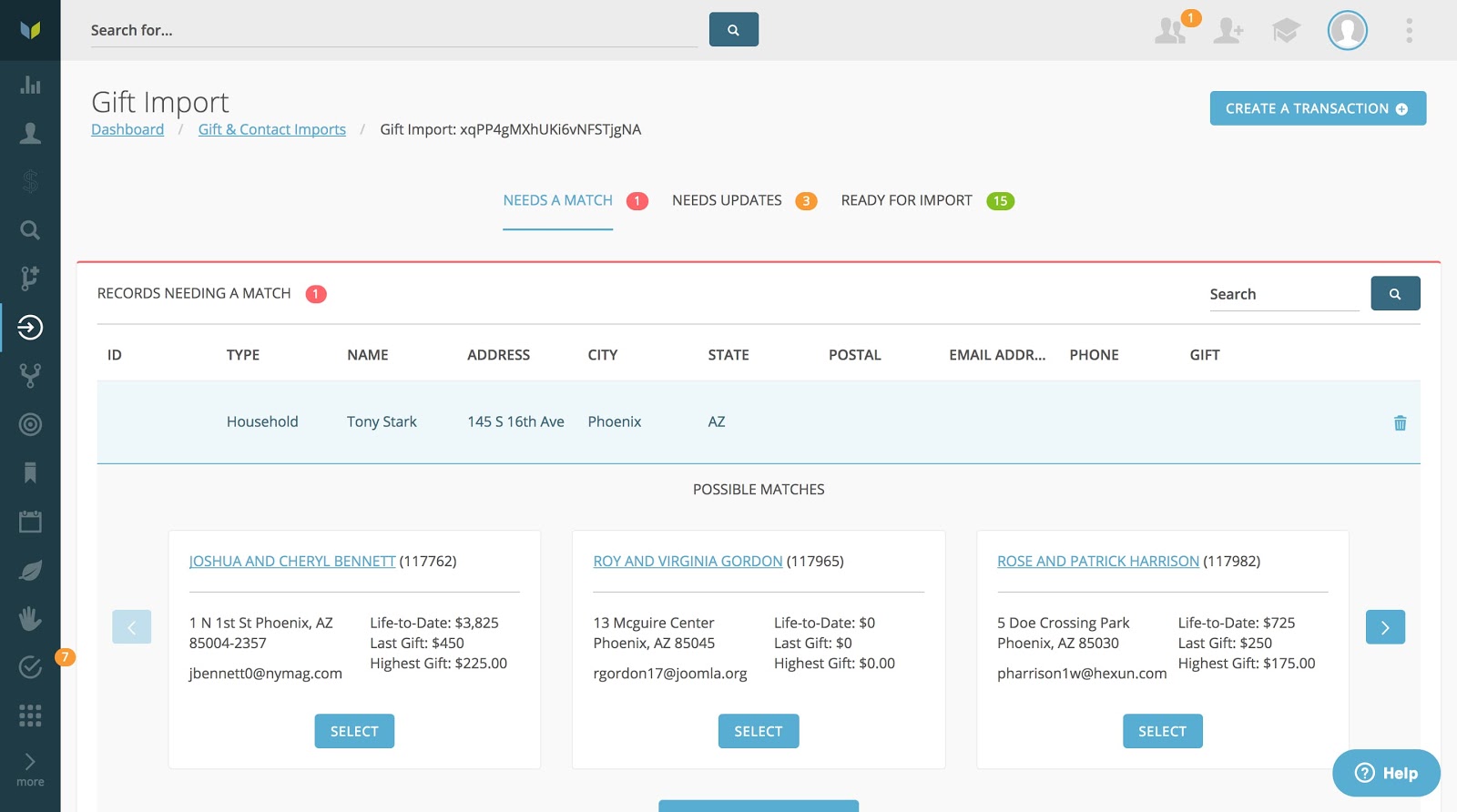Open the import icon in sidebar
Image resolution: width=1457 pixels, height=812 pixels.
click(30, 328)
